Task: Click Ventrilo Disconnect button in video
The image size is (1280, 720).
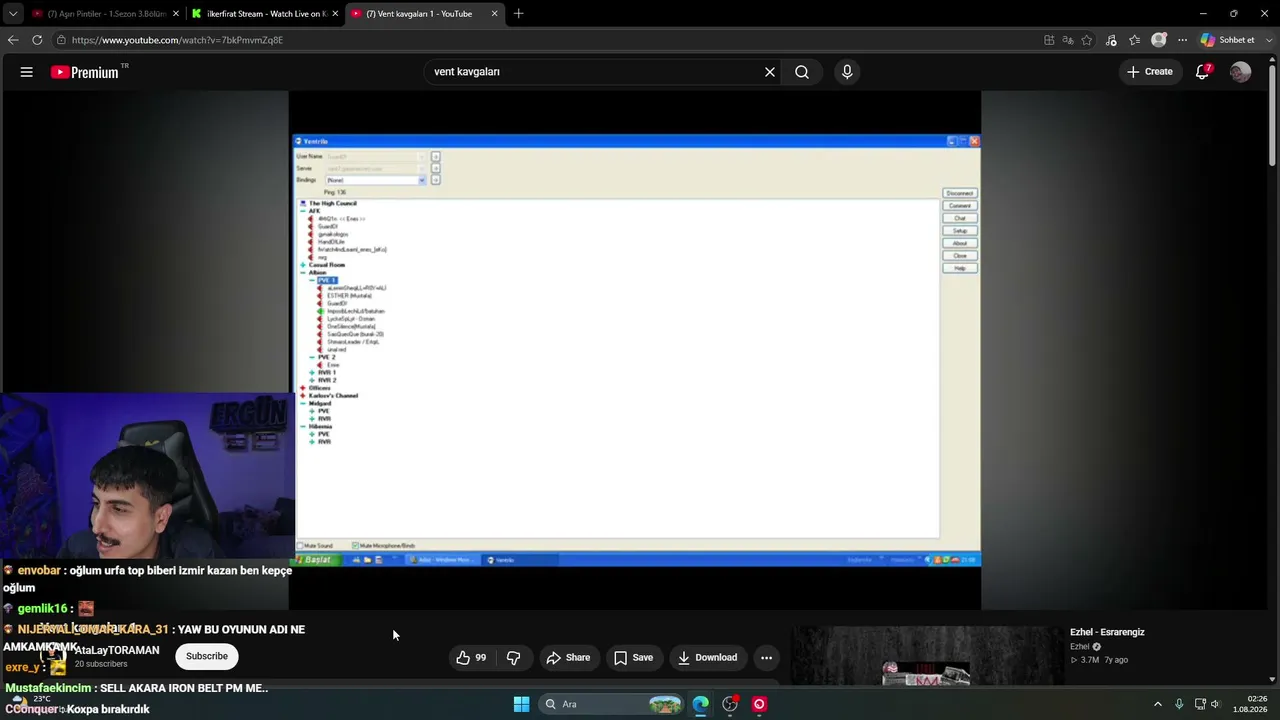Action: (959, 193)
